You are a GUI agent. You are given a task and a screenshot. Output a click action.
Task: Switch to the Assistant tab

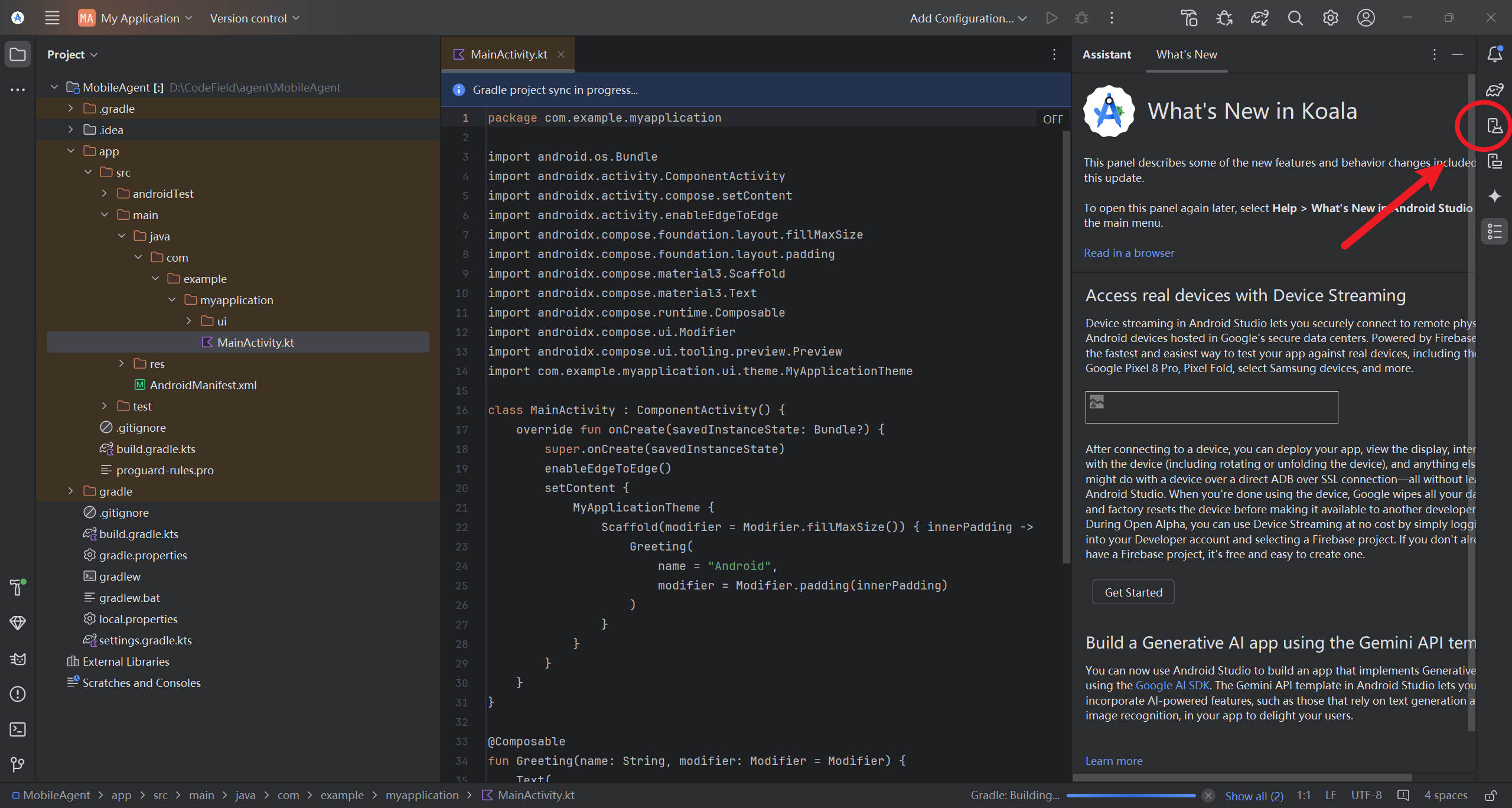pos(1106,54)
